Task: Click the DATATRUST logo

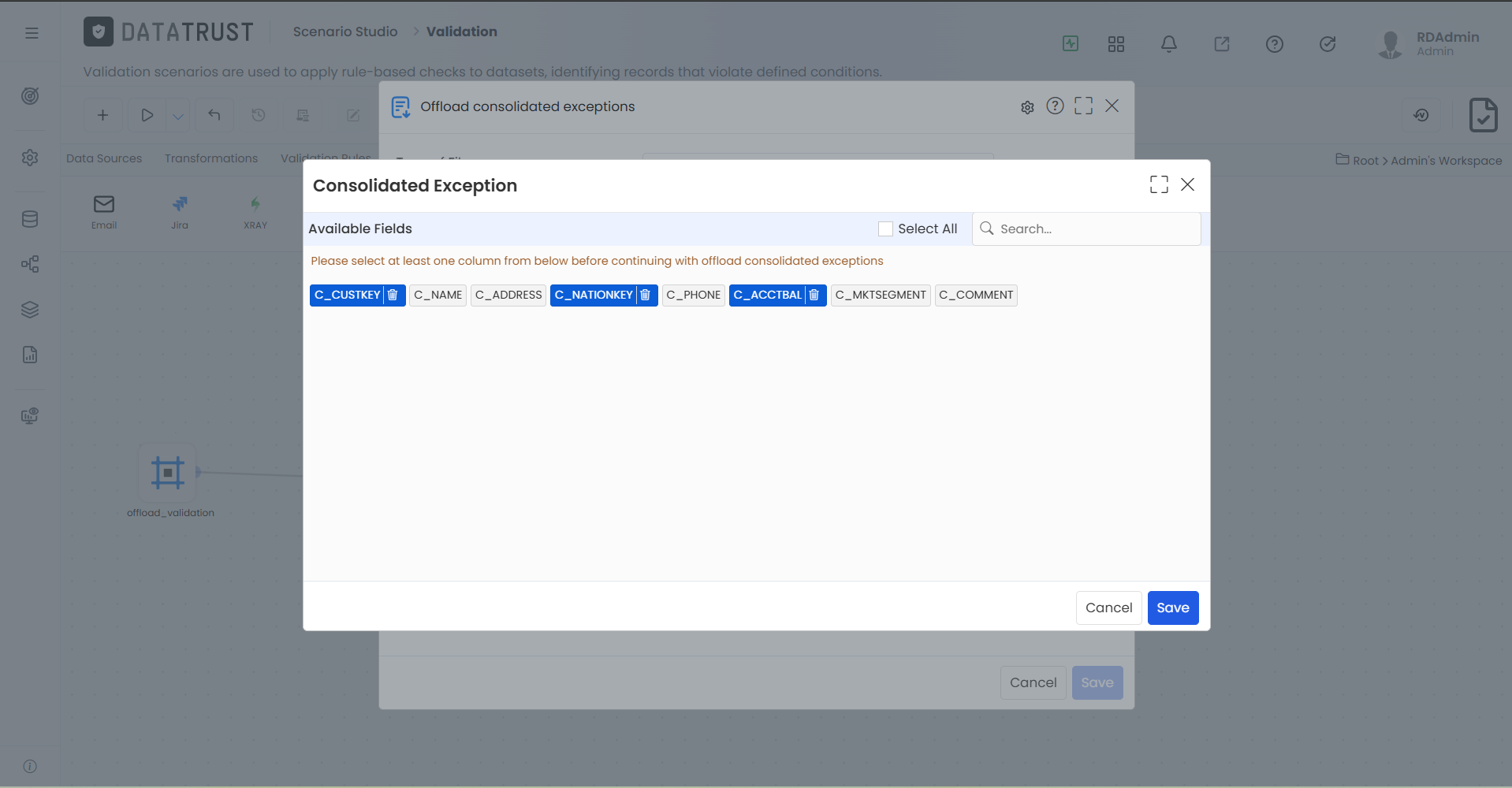Action: coord(169,32)
